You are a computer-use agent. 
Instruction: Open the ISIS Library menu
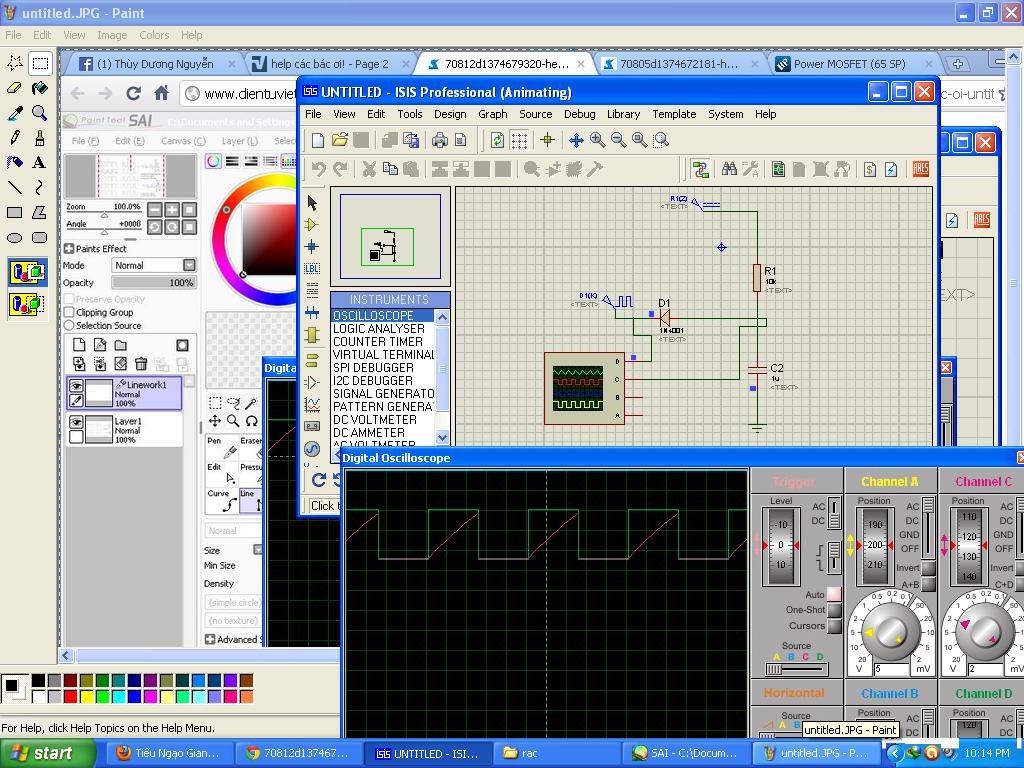click(x=623, y=114)
